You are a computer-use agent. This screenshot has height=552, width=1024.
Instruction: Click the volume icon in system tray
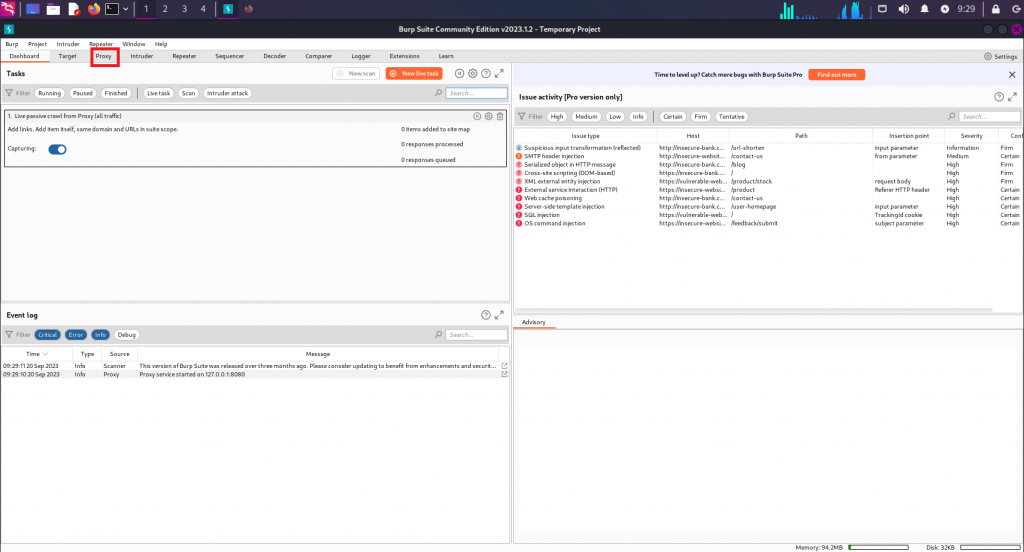pos(904,9)
